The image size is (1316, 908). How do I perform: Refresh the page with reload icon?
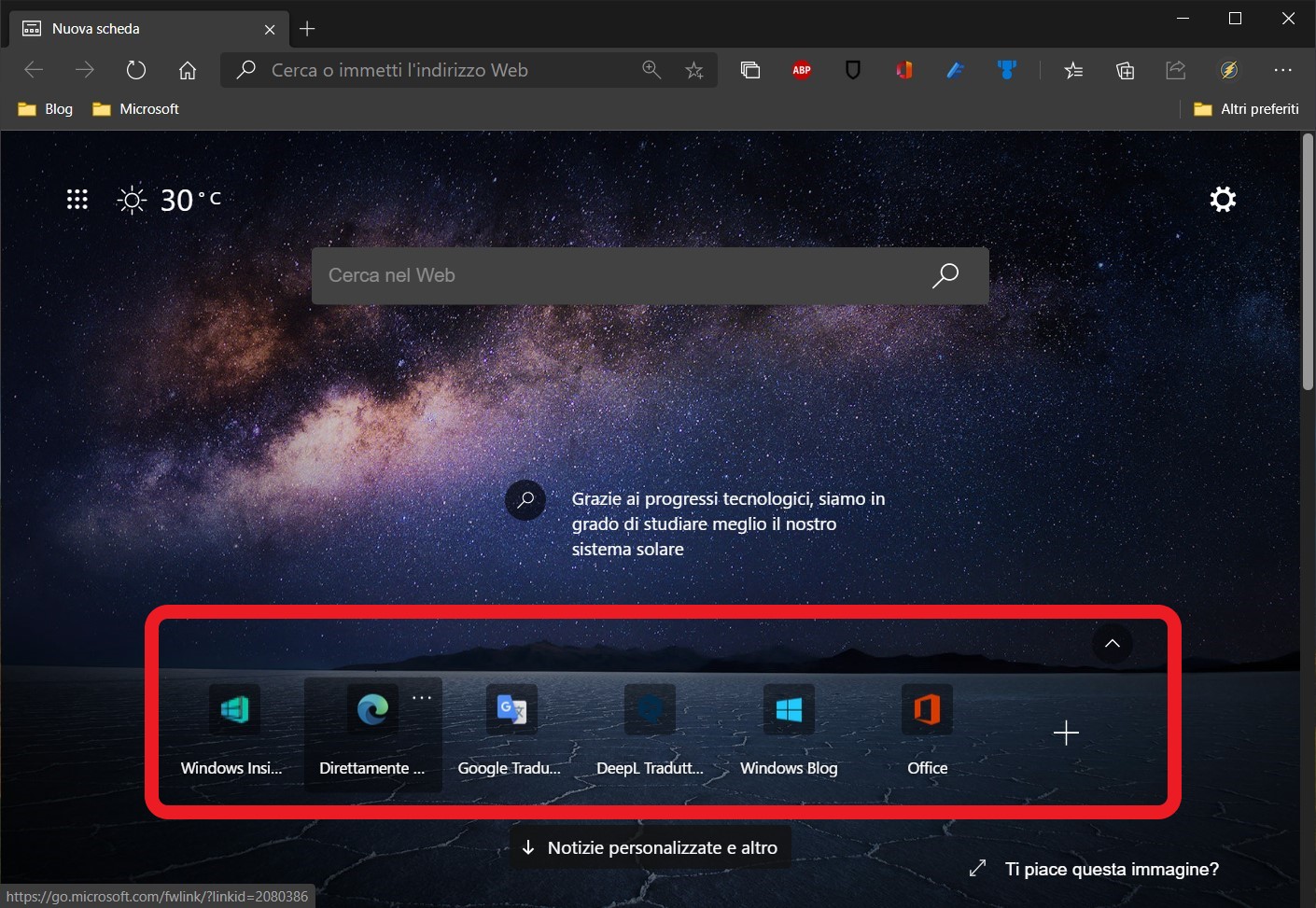(136, 70)
